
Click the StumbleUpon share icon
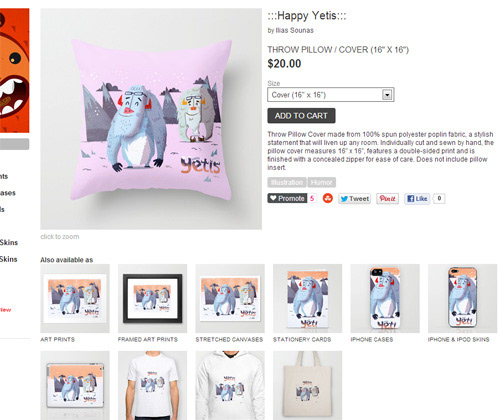(328, 198)
